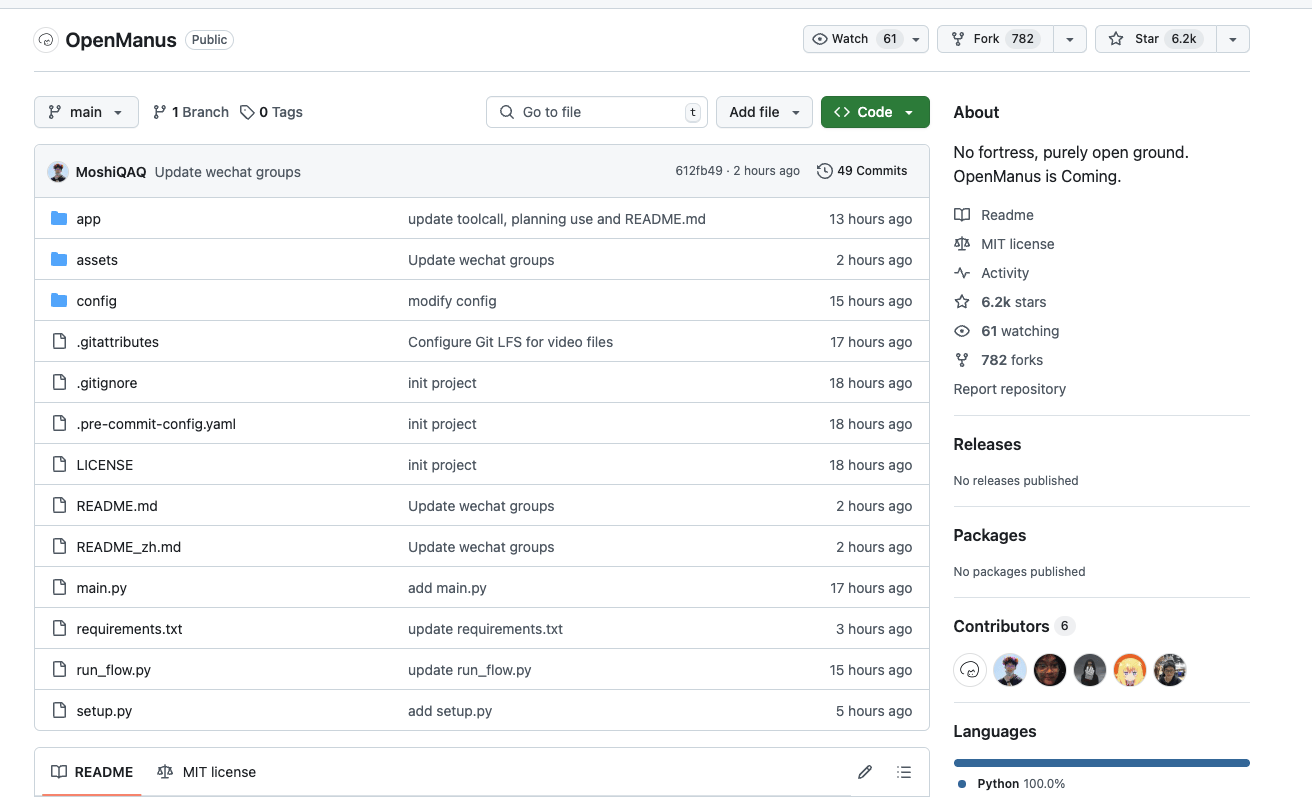This screenshot has height=797, width=1312.
Task: Click the eye icon beside 61 watching
Action: click(x=962, y=331)
